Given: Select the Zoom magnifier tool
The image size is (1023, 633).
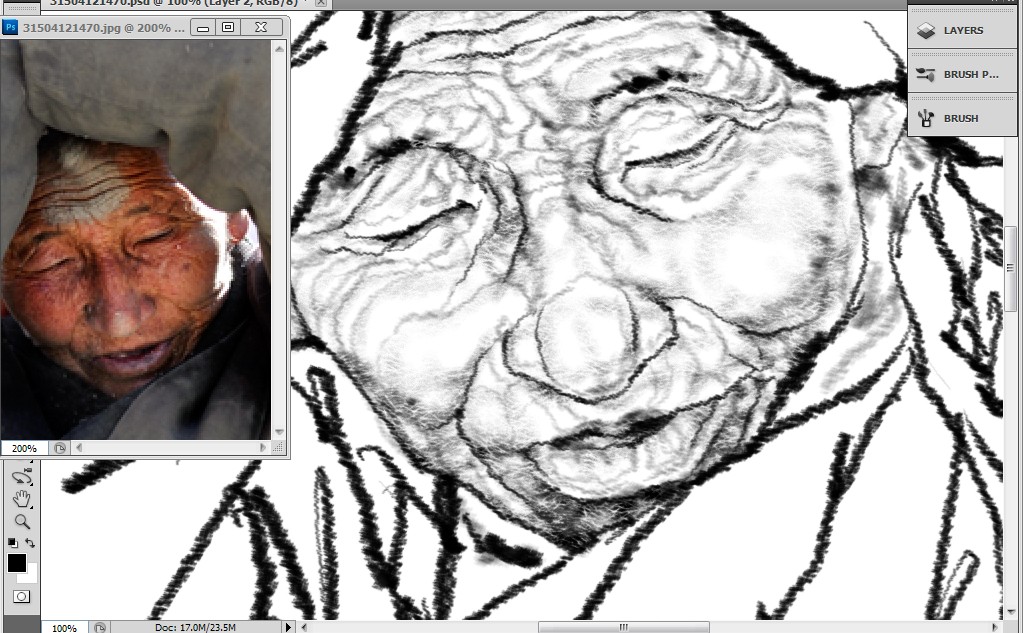Looking at the screenshot, I should click(x=22, y=521).
